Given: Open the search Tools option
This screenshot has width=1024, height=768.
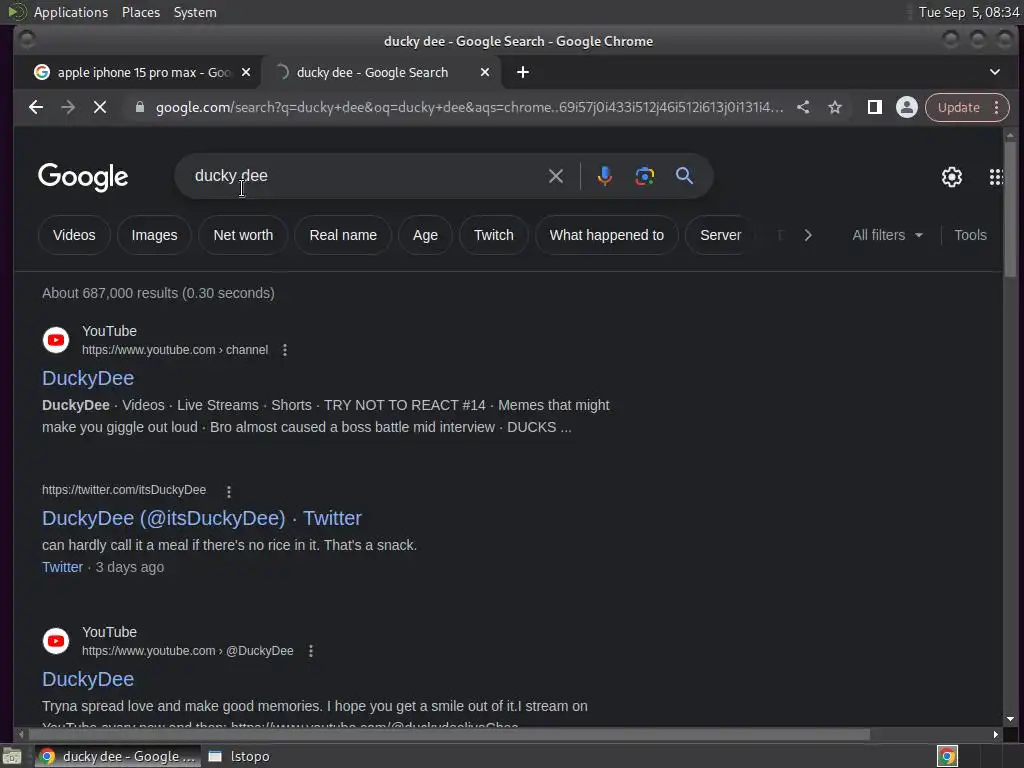Looking at the screenshot, I should click(970, 235).
